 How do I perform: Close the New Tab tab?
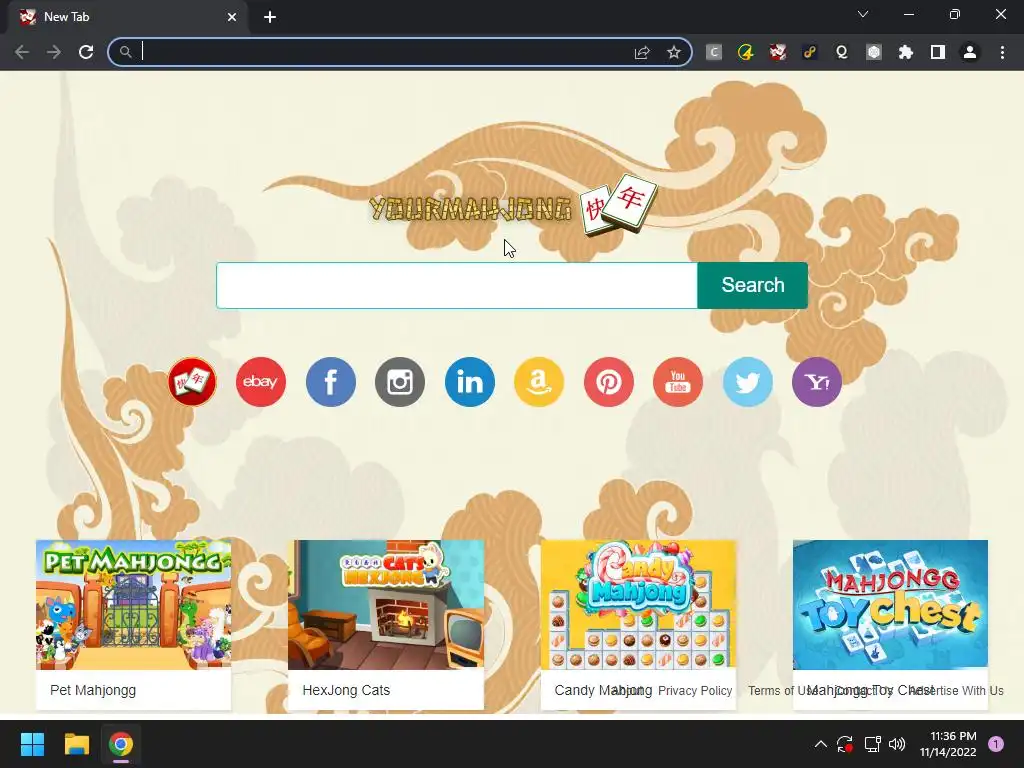coord(232,17)
